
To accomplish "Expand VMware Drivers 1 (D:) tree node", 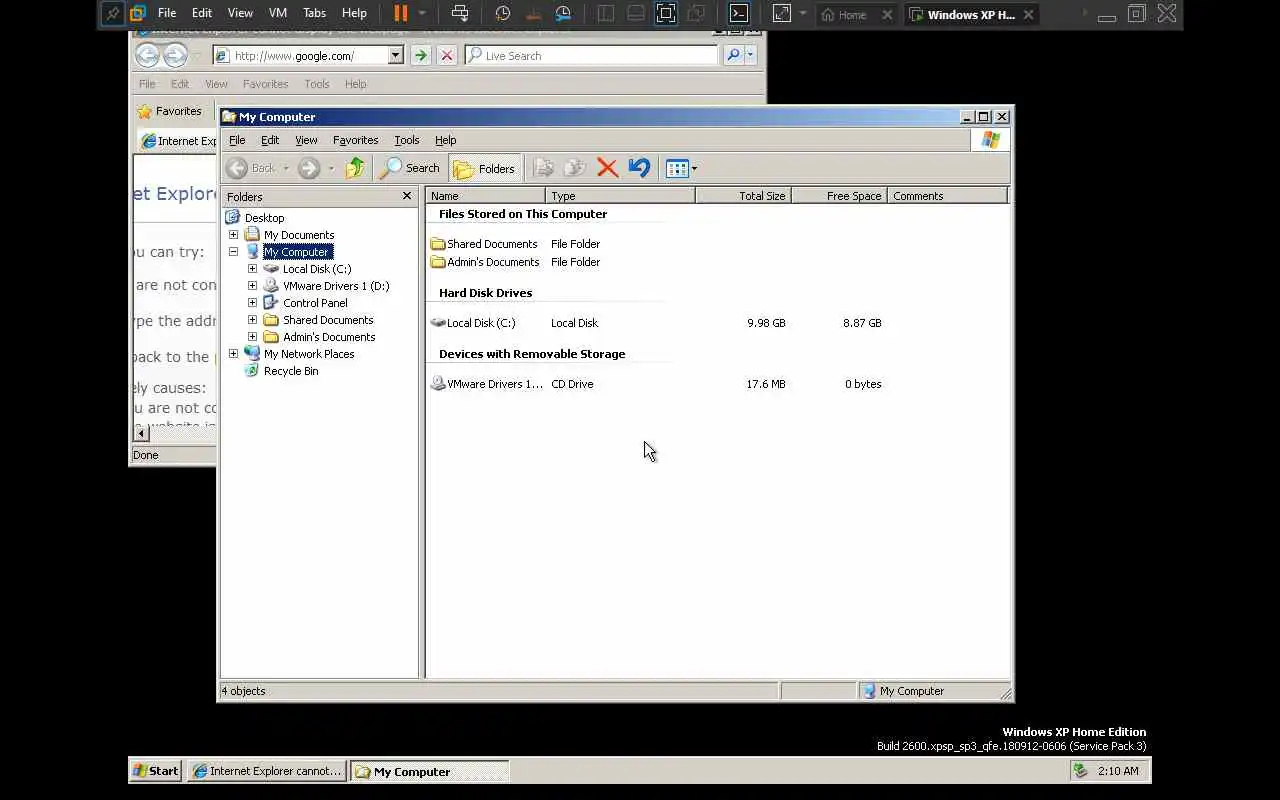I will (252, 286).
